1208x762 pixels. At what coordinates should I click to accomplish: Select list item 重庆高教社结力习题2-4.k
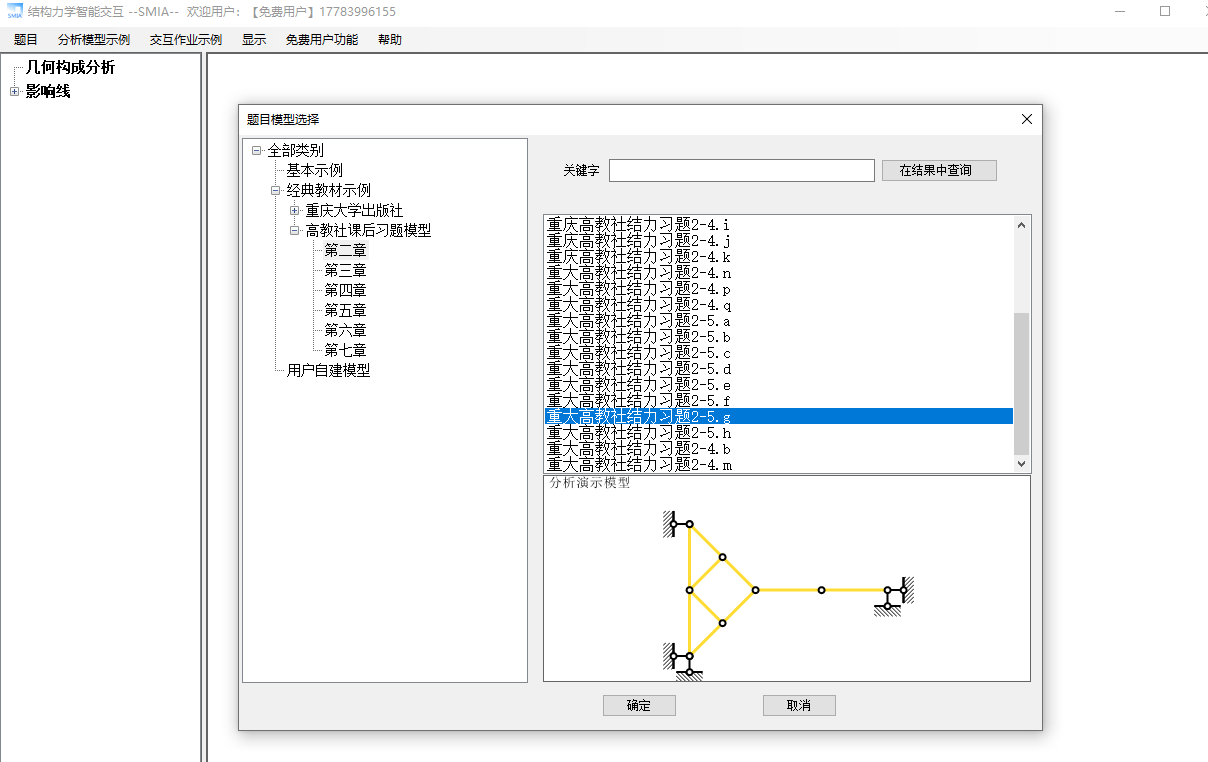[778, 257]
